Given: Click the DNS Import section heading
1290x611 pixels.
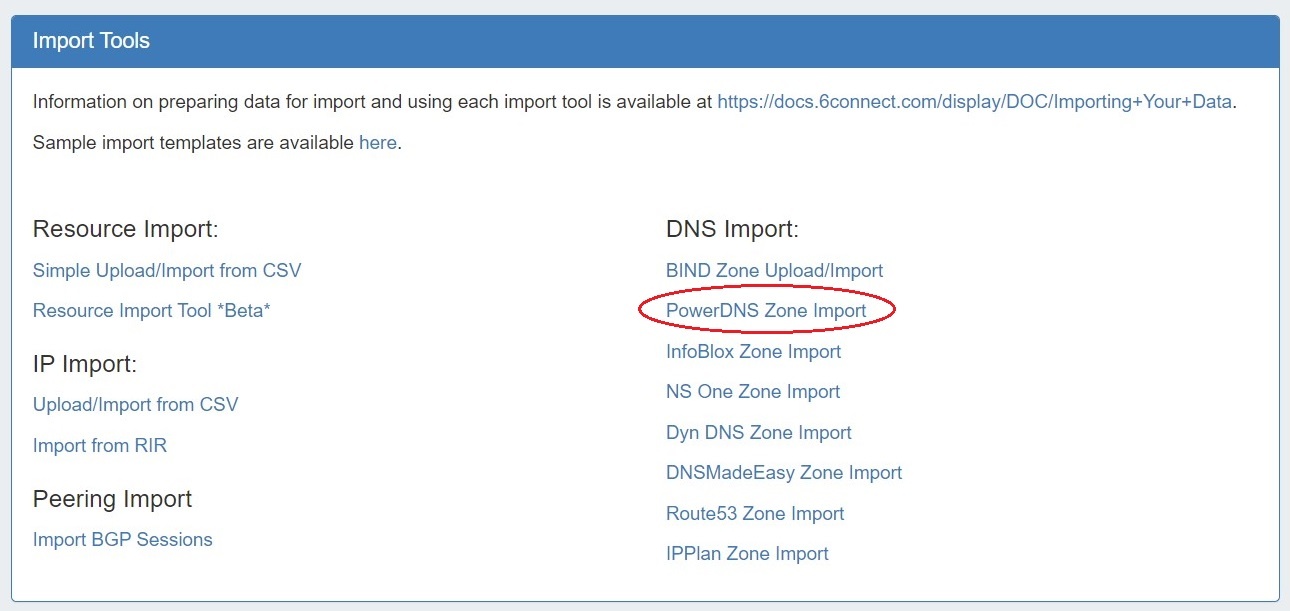Looking at the screenshot, I should click(x=732, y=229).
